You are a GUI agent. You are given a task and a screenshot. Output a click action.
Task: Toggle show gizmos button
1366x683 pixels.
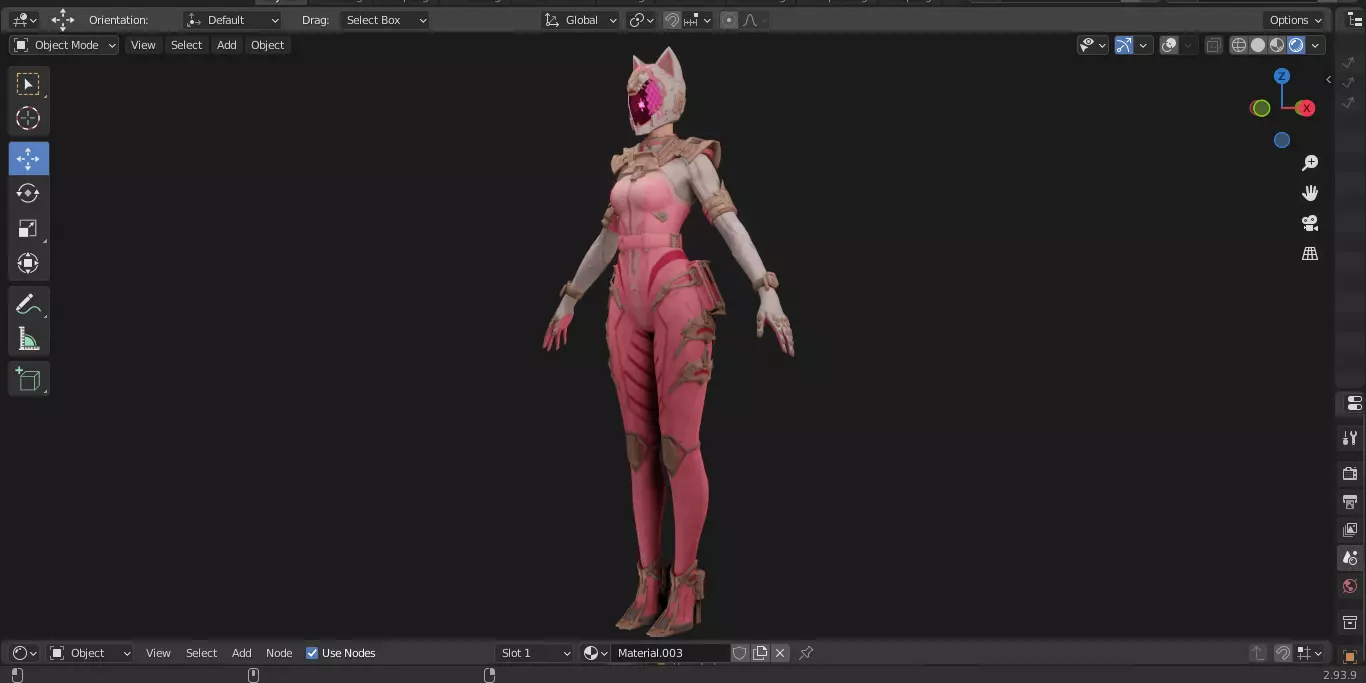(x=1124, y=45)
